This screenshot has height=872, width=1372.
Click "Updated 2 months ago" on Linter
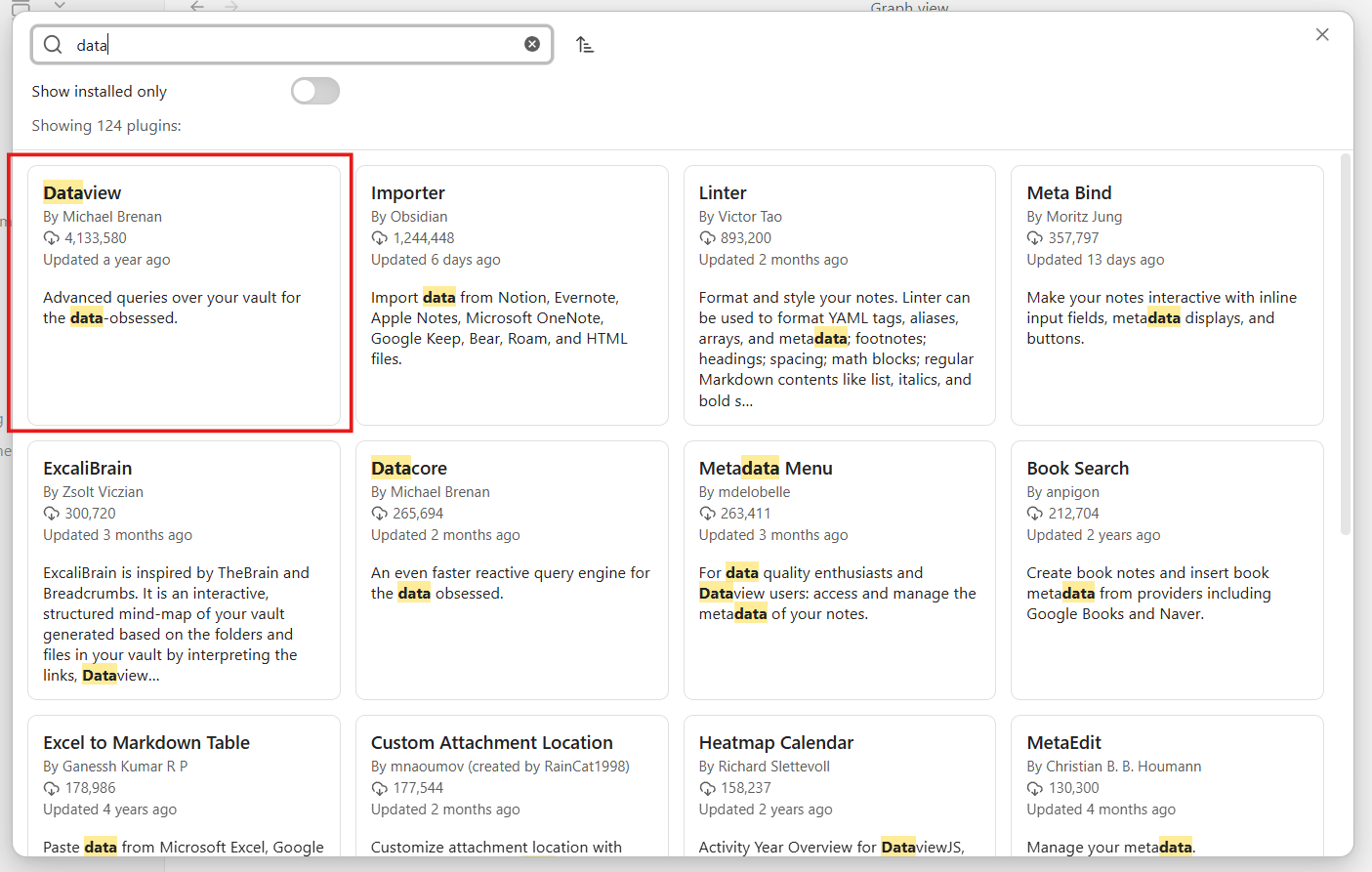point(773,260)
